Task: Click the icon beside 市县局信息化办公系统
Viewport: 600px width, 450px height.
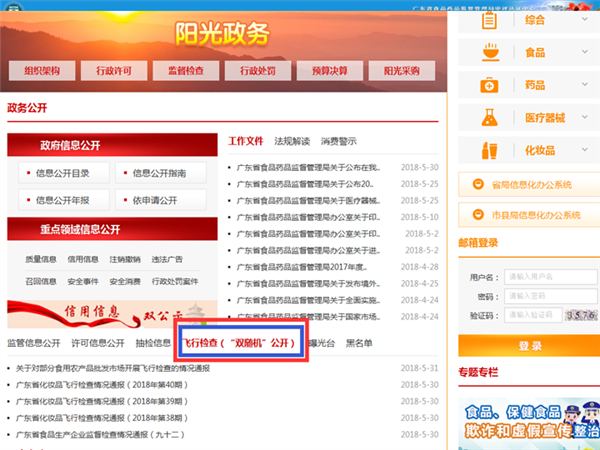Action: [x=476, y=215]
